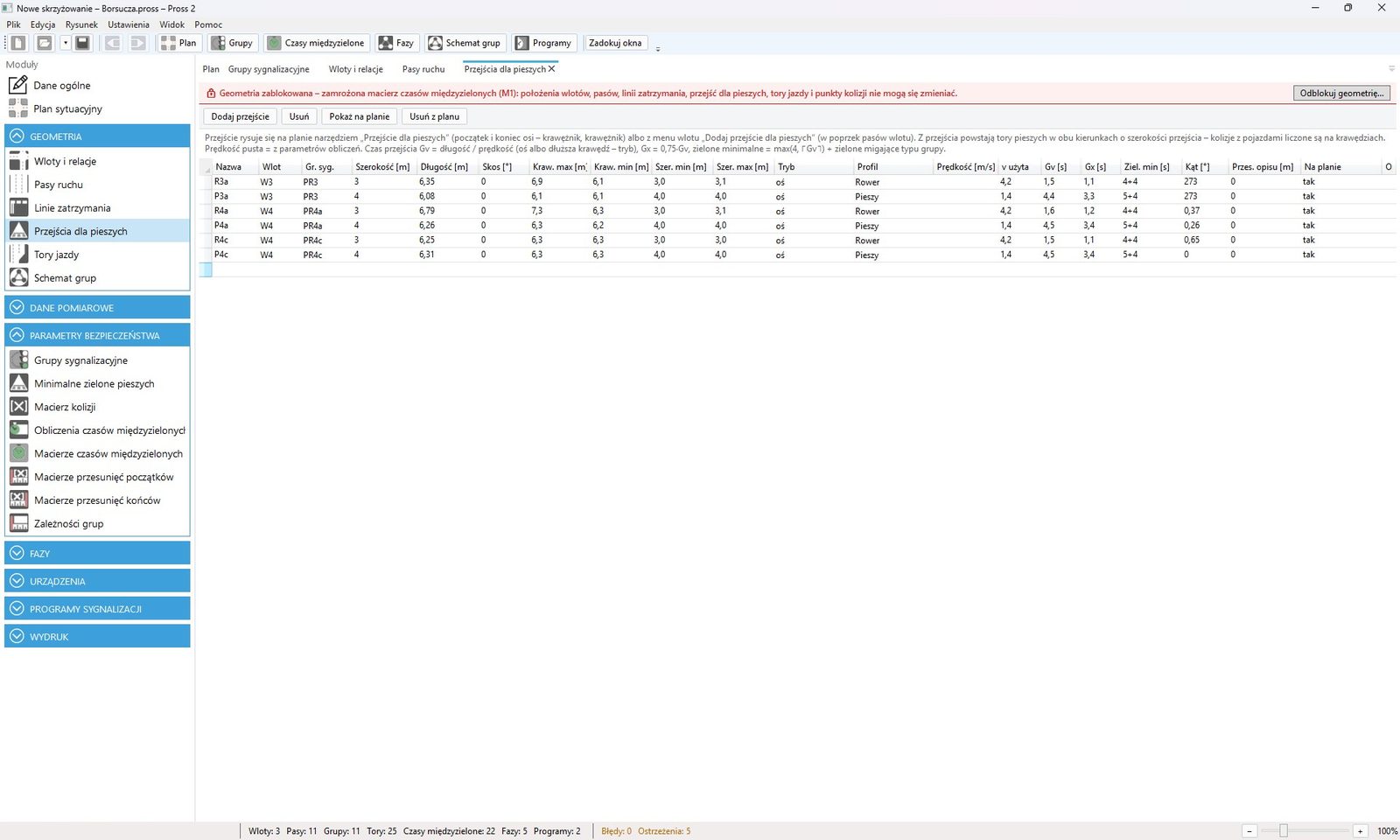
Task: Expand the PROGRAMY SYGNALIZACJI section
Action: (x=97, y=609)
